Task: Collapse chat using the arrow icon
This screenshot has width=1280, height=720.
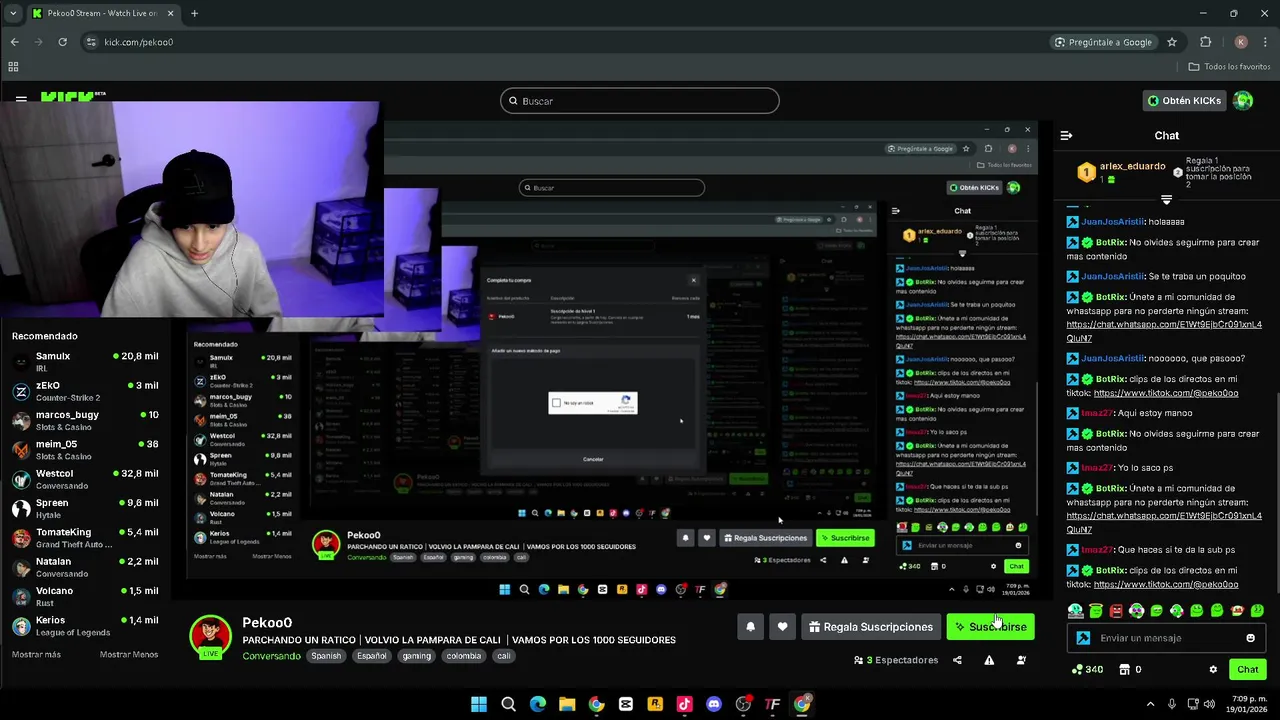Action: (1066, 135)
